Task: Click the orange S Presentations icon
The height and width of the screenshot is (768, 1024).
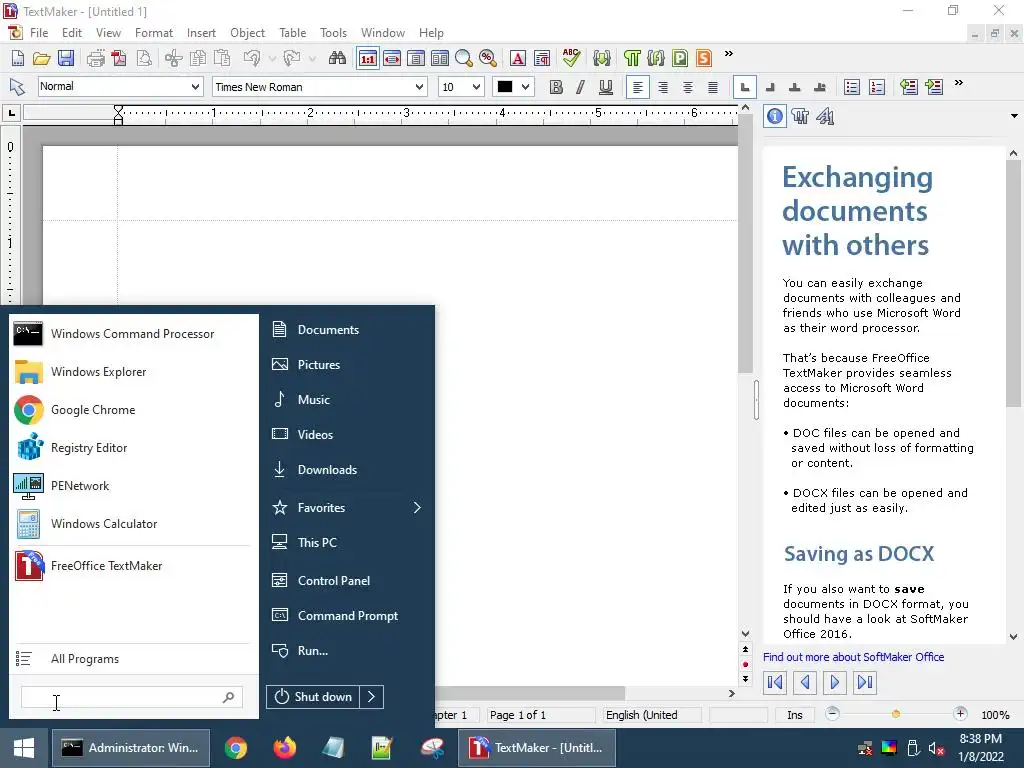Action: [x=703, y=58]
